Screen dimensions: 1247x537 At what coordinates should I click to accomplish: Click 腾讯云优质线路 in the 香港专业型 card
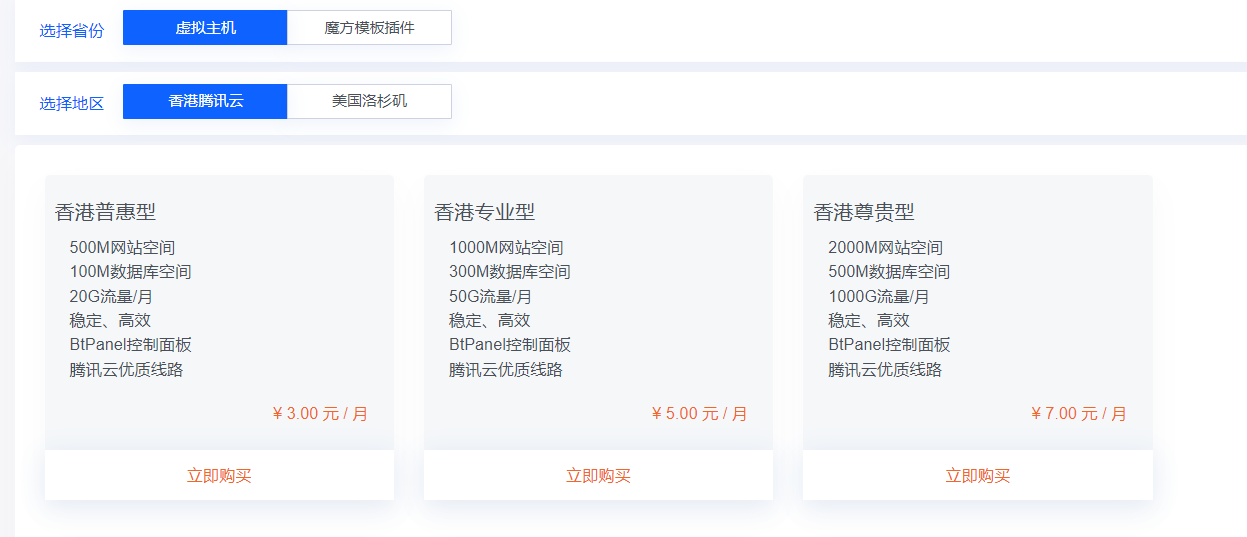click(x=506, y=370)
